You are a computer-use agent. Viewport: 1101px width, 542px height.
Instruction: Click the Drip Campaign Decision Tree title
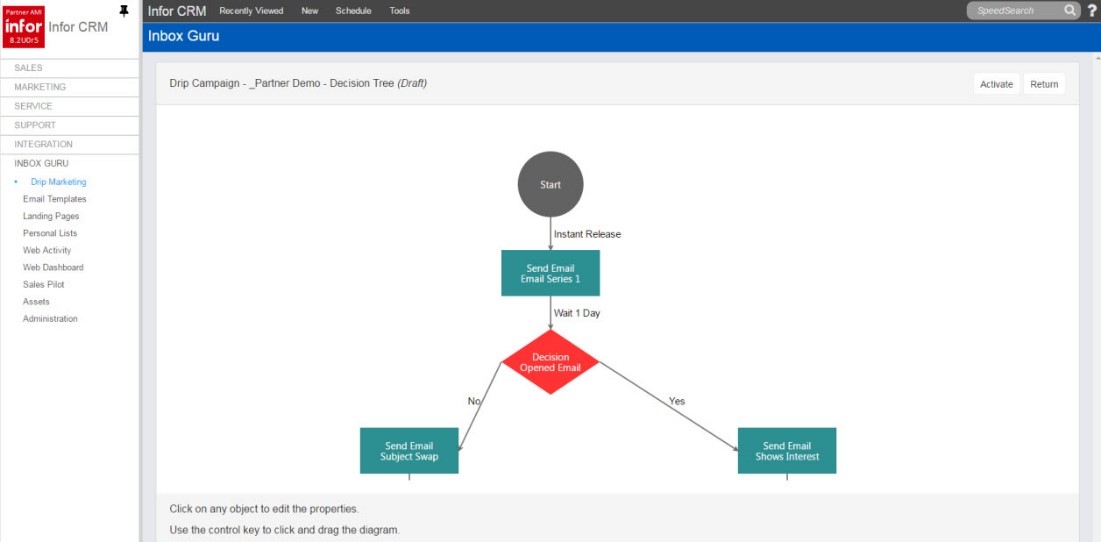tap(298, 84)
